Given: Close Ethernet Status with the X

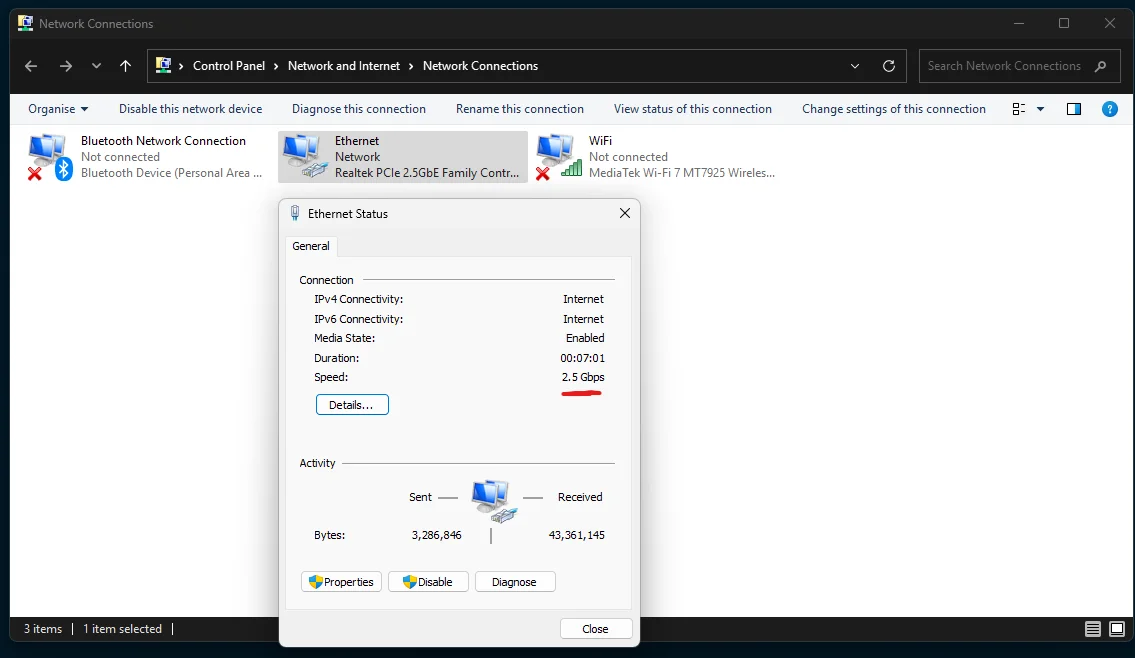Looking at the screenshot, I should [625, 214].
